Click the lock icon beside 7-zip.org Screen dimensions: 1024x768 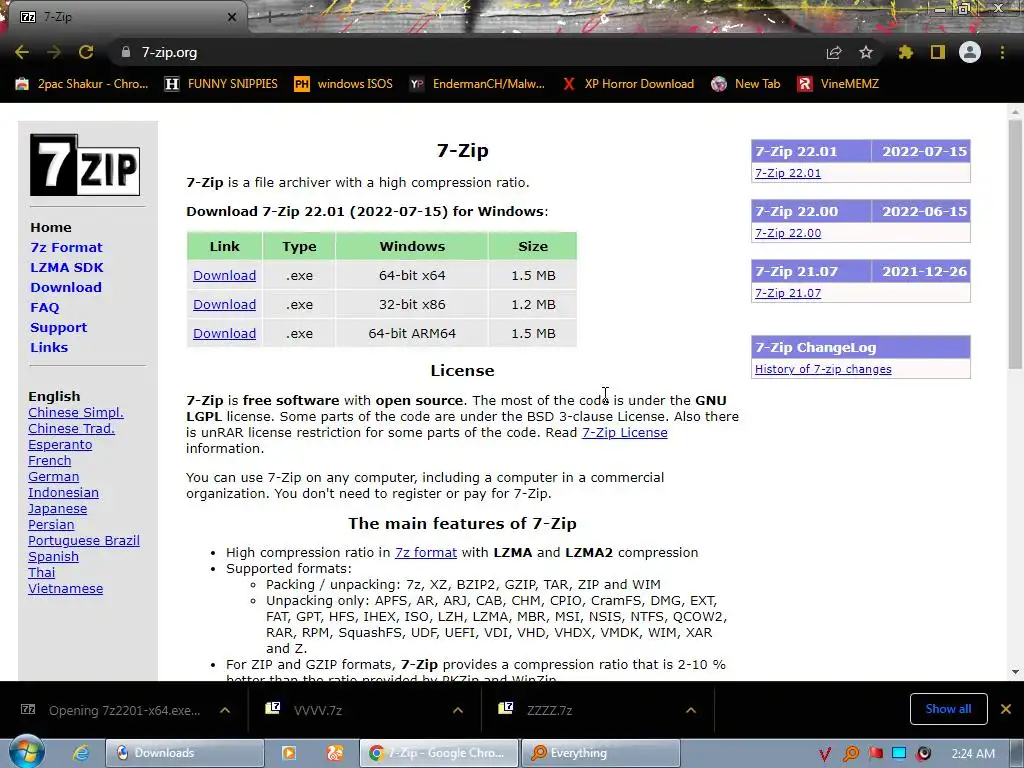[125, 52]
